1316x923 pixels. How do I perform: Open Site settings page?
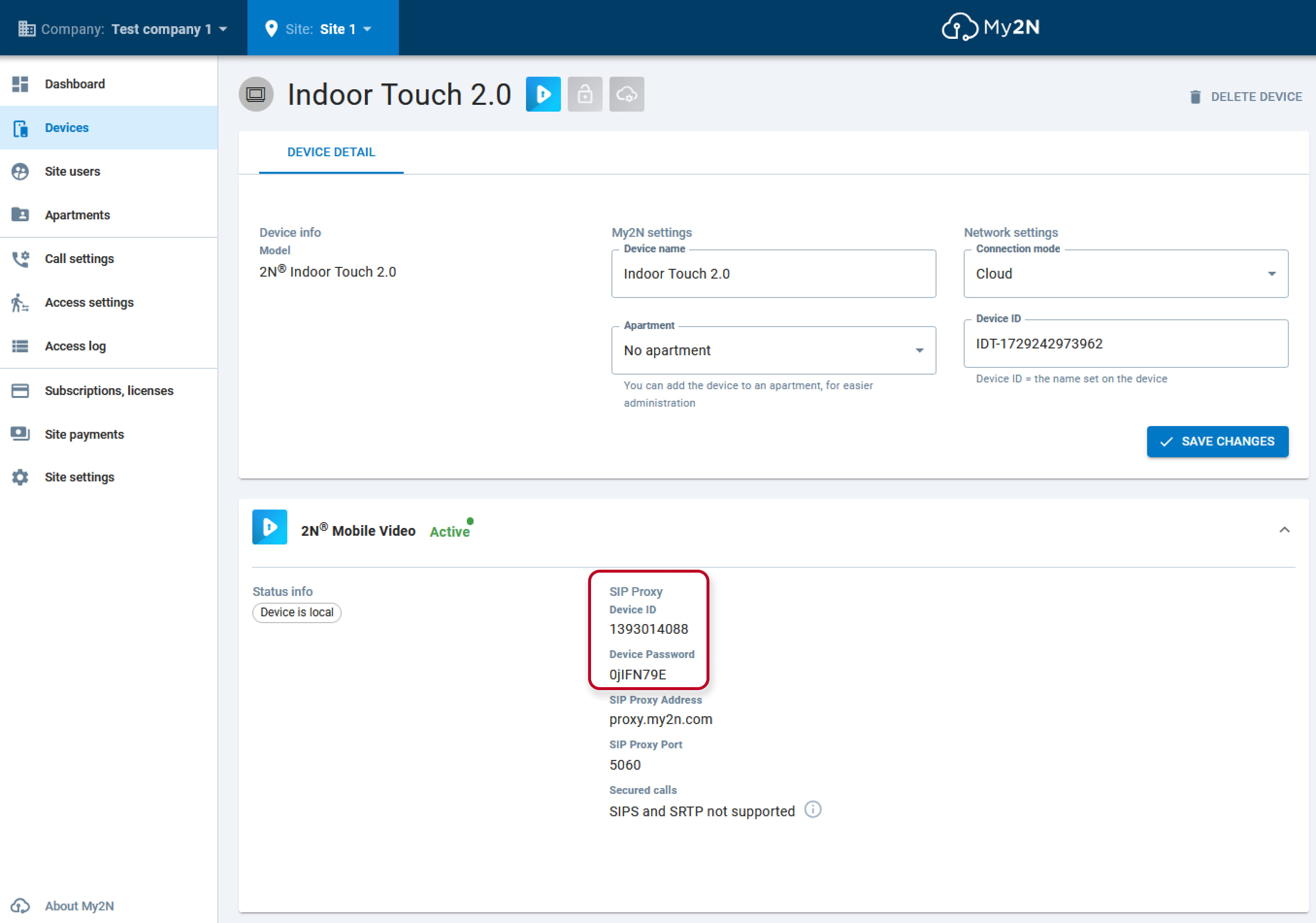(x=109, y=477)
